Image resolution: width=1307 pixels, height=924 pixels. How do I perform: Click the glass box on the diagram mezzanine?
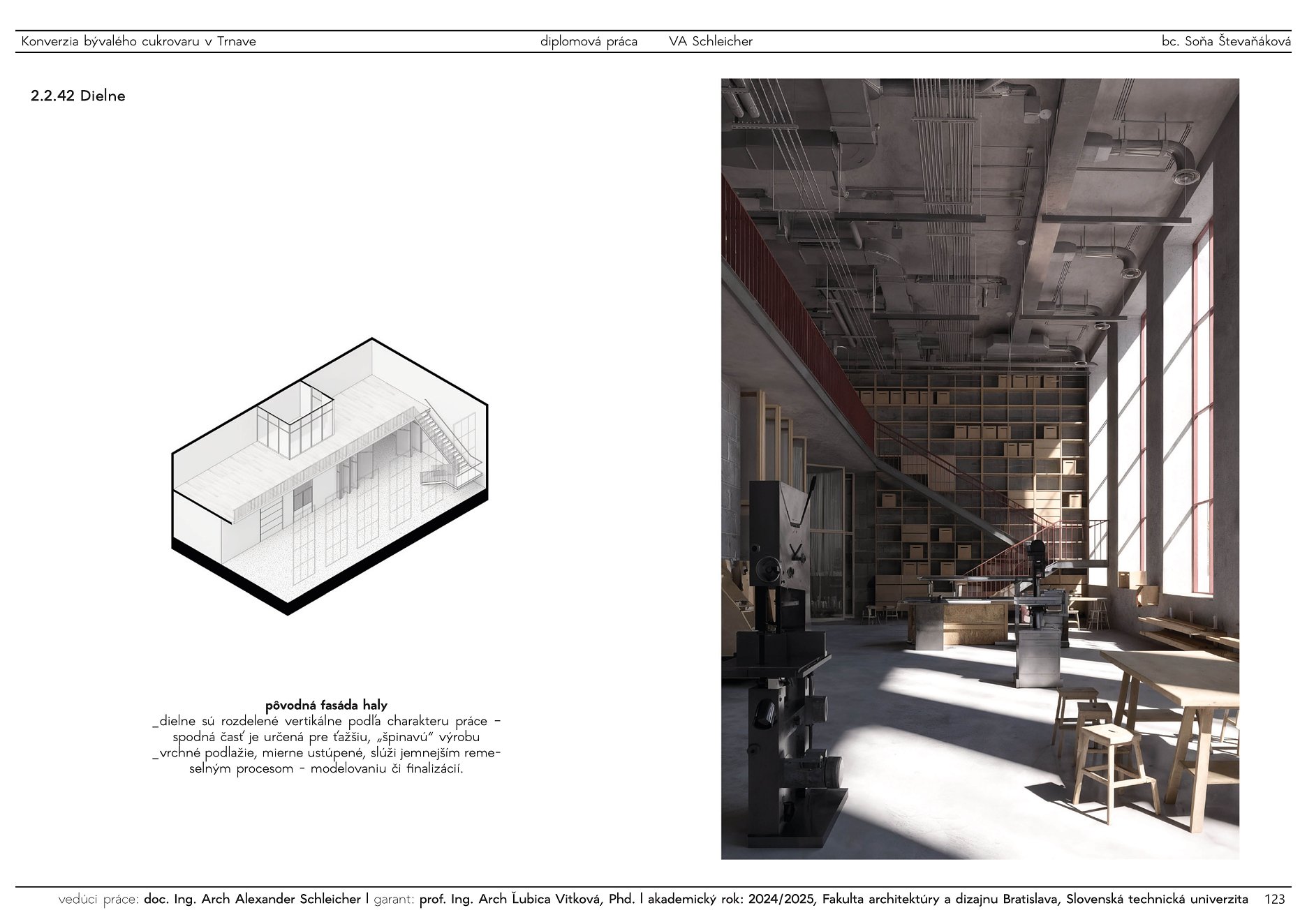pyautogui.click(x=296, y=419)
